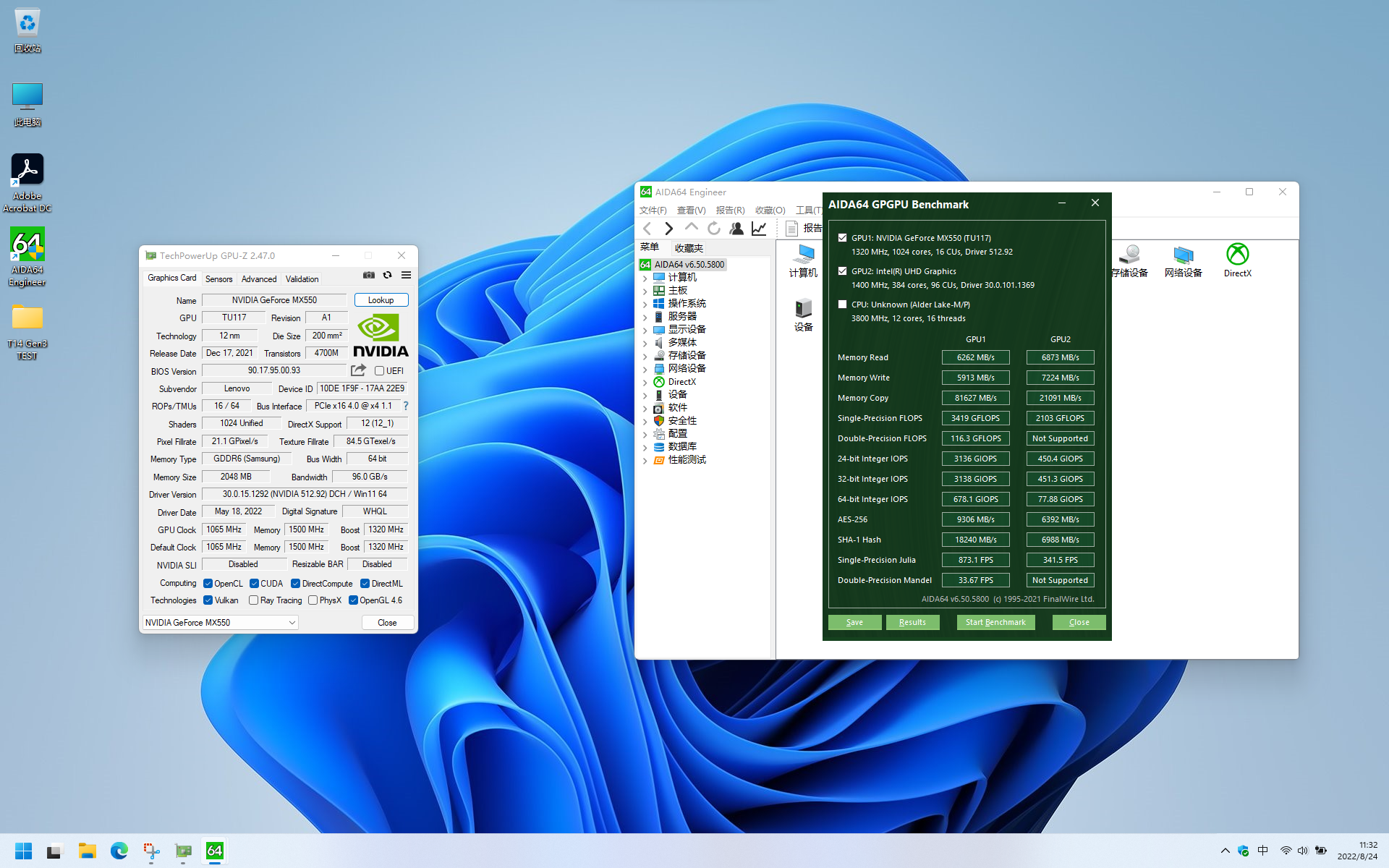This screenshot has height=868, width=1389.
Task: Switch to Advanced tab in GPU-Z
Action: pos(259,279)
